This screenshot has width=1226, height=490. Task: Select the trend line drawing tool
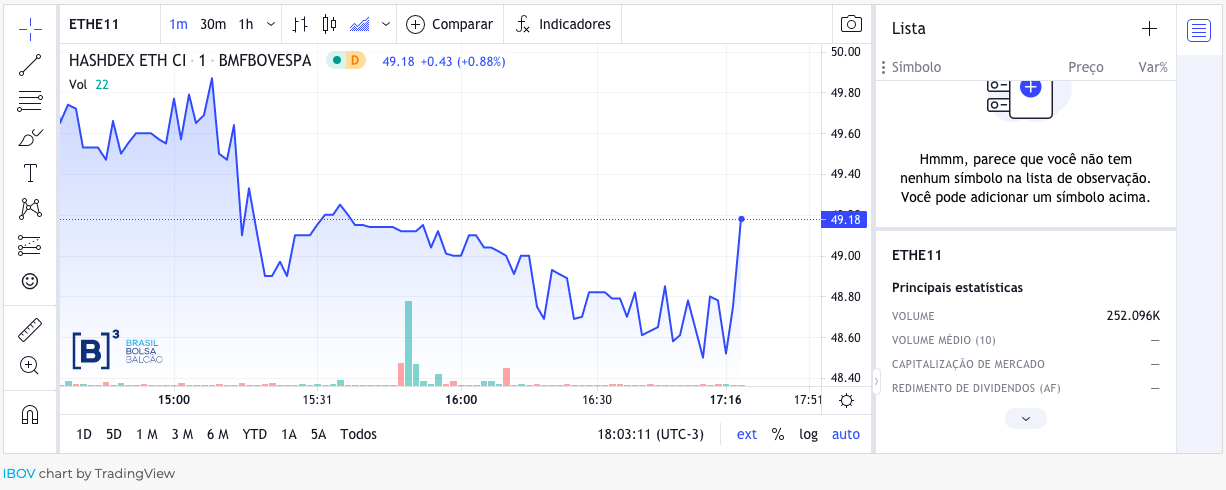point(30,65)
